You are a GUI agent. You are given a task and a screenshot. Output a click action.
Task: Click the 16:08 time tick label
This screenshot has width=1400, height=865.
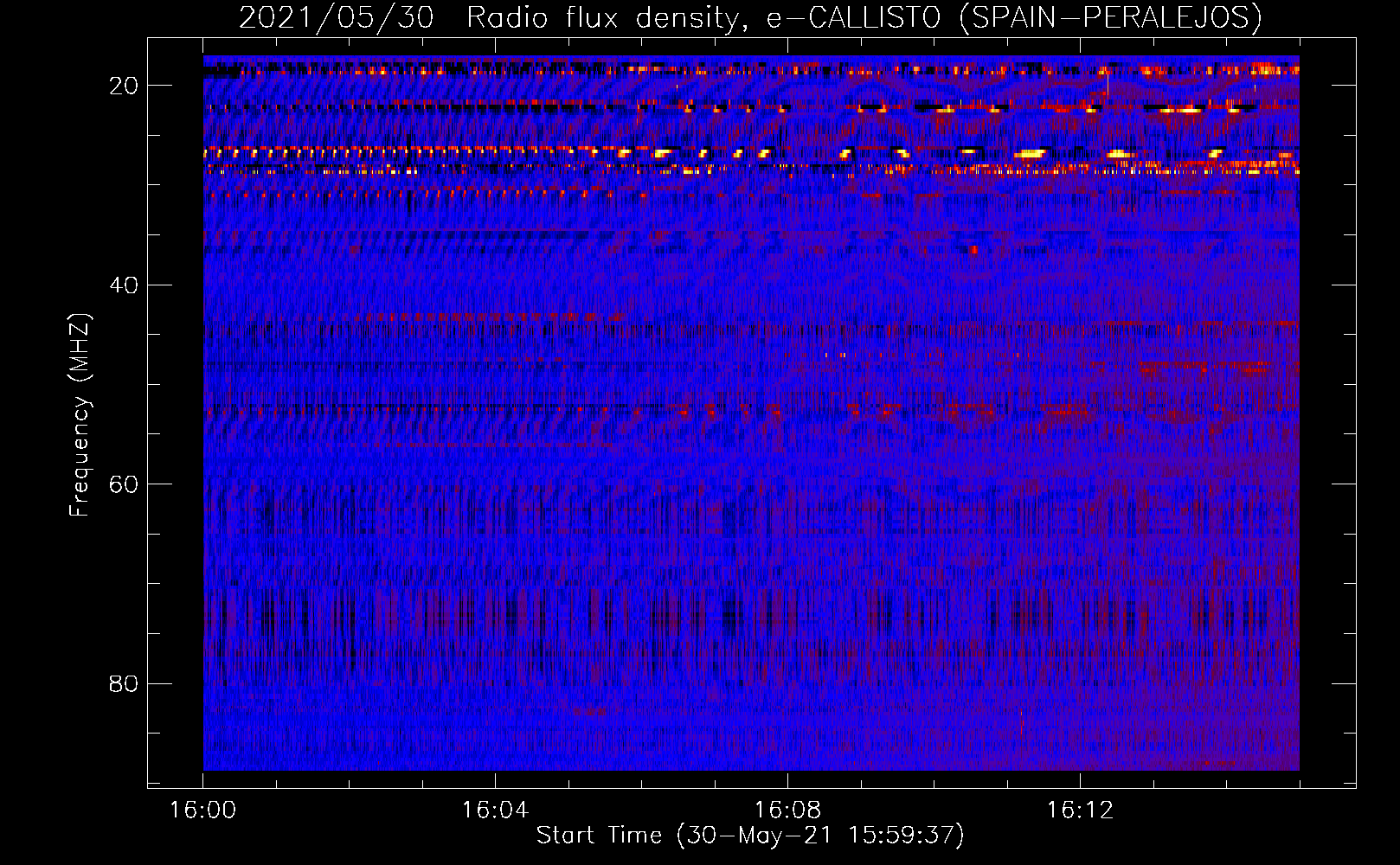787,810
